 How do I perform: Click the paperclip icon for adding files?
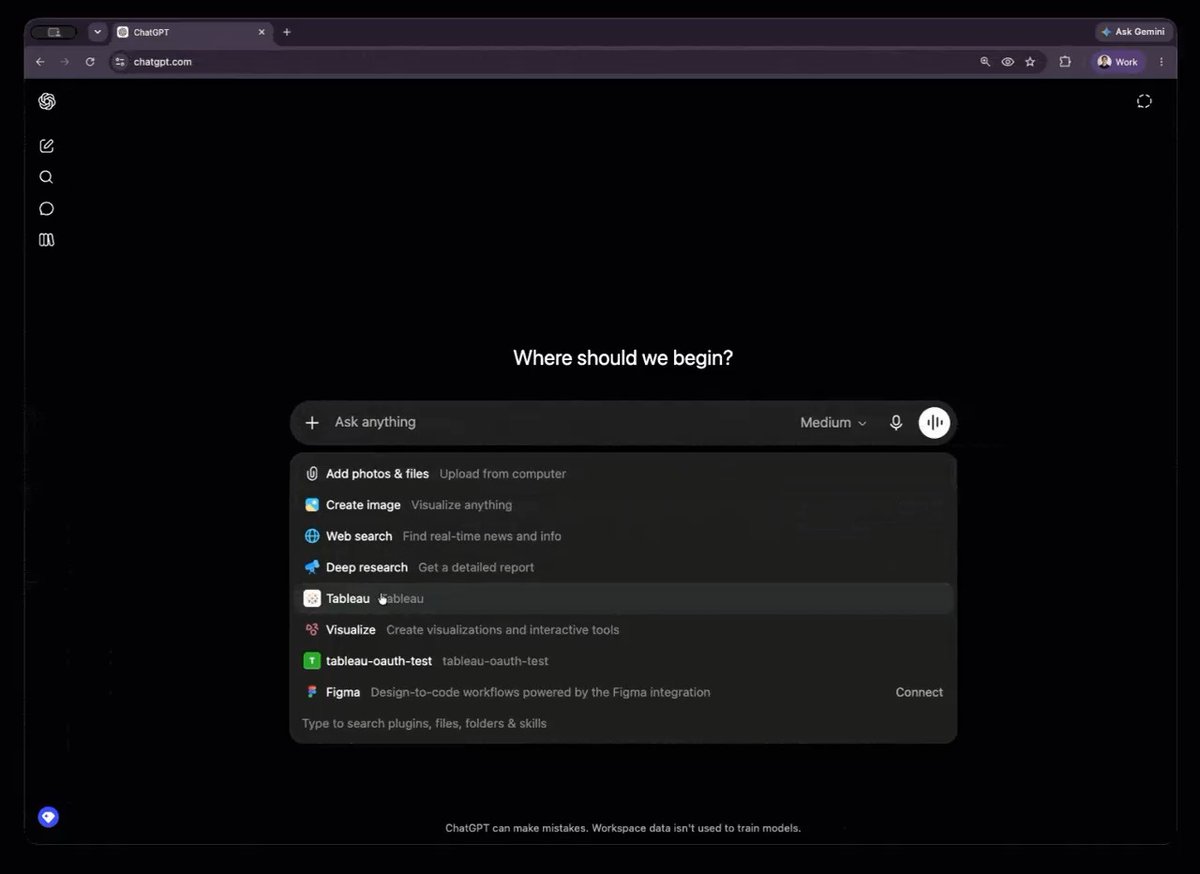(x=312, y=474)
